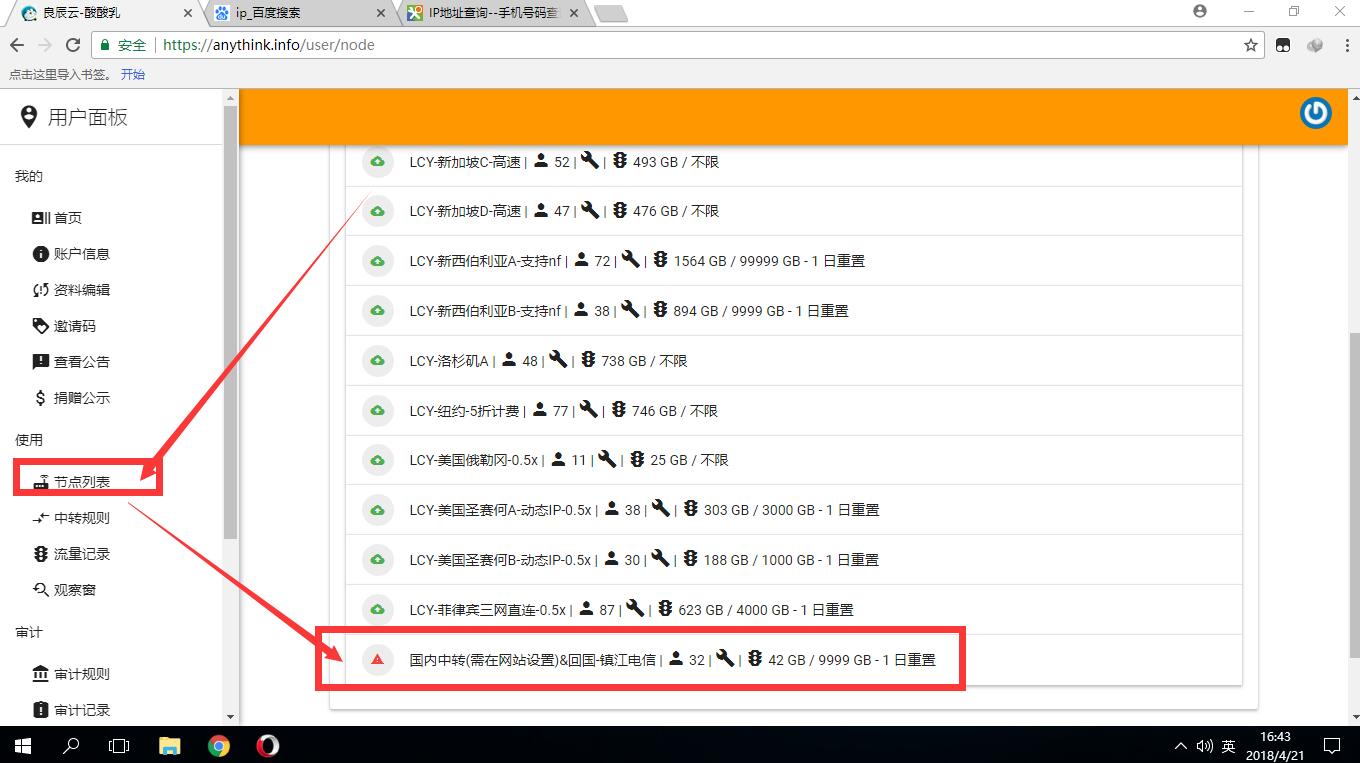1360x763 pixels.
Task: Reload the page using the refresh button
Action: tap(72, 45)
